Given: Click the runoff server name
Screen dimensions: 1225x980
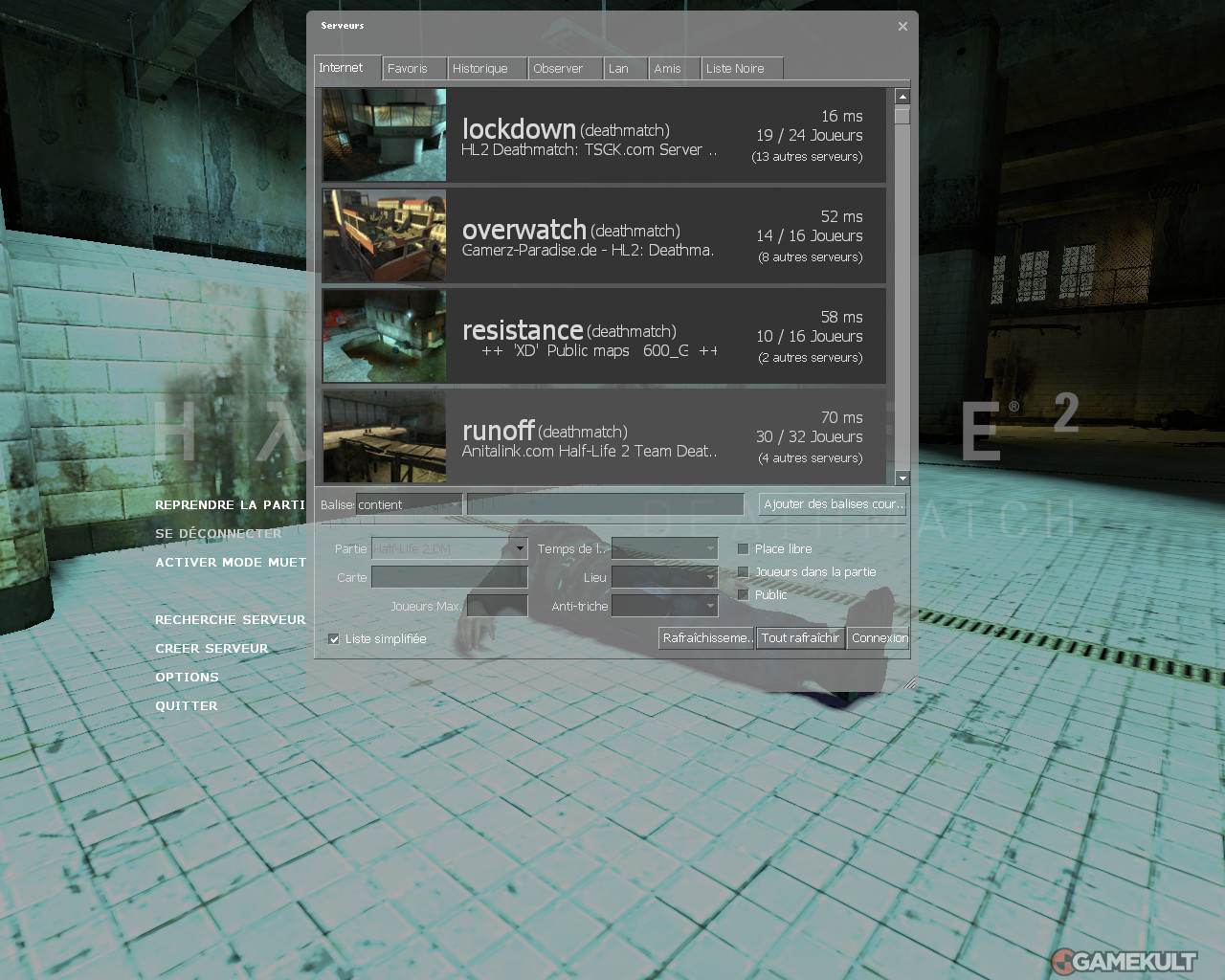Looking at the screenshot, I should (498, 431).
